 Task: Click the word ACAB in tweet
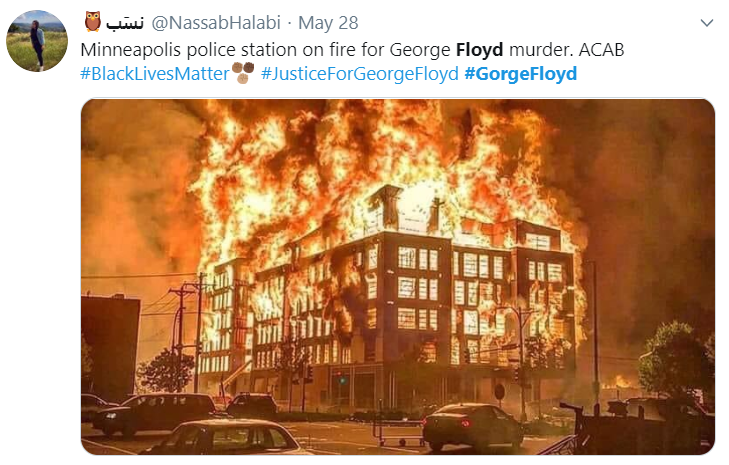click(x=601, y=50)
